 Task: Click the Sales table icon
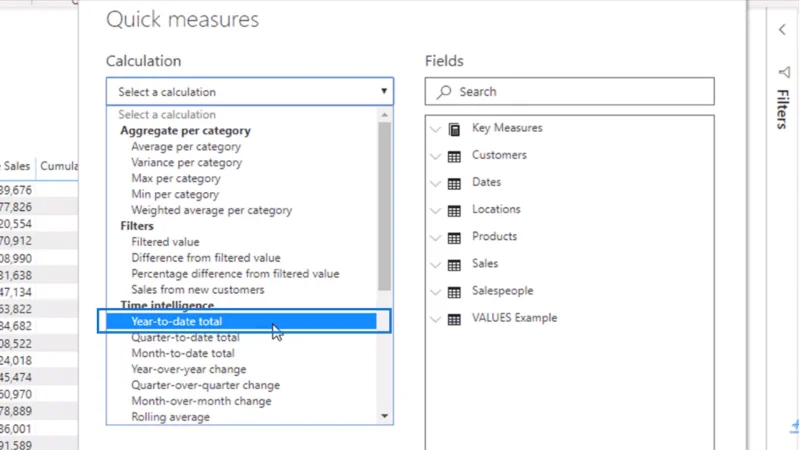(x=454, y=265)
